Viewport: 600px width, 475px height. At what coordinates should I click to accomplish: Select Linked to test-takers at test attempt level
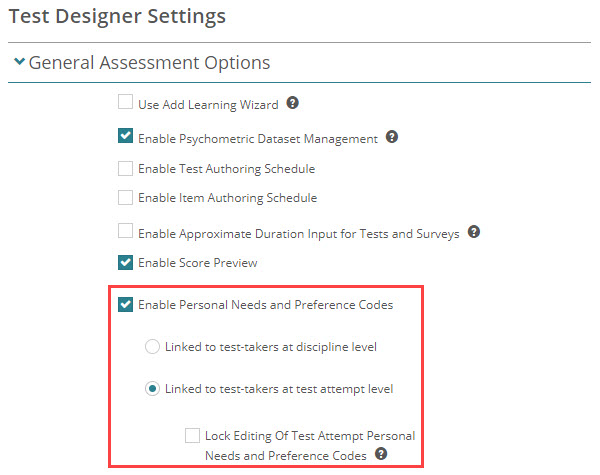pyautogui.click(x=153, y=389)
